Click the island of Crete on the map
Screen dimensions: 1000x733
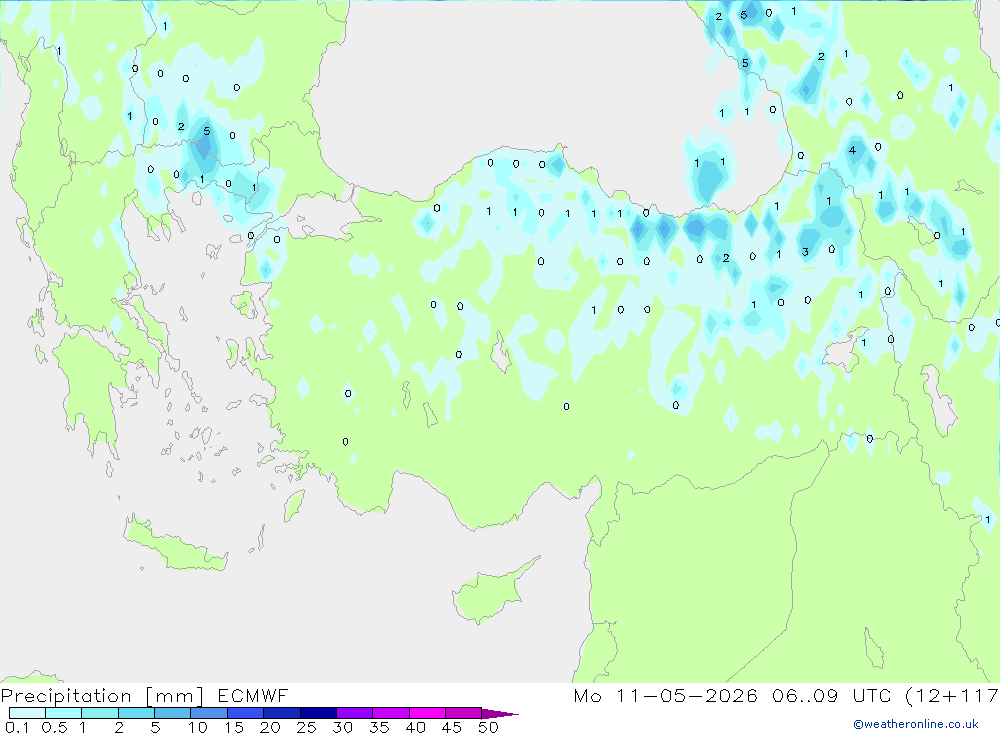point(175,544)
